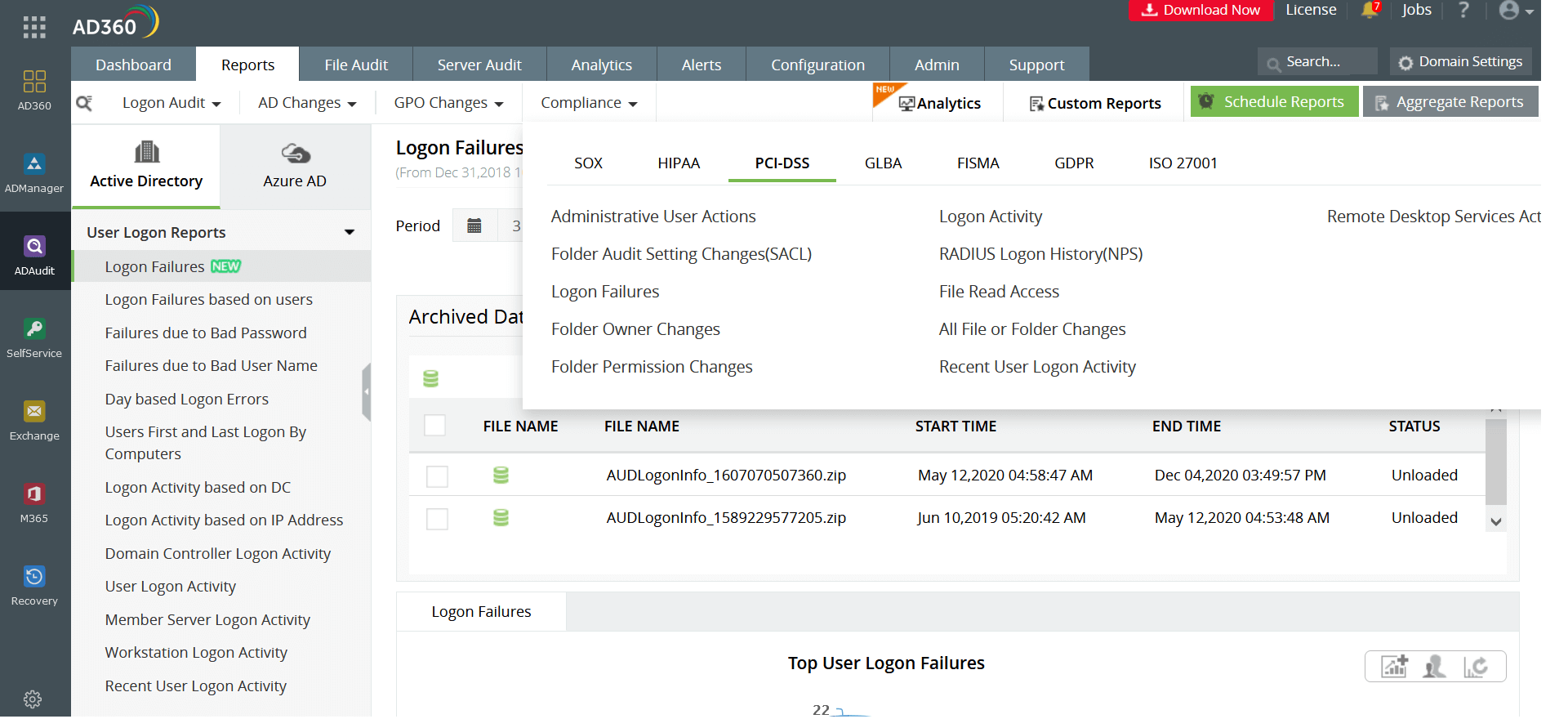Click the refresh chart icon

coord(1476,666)
